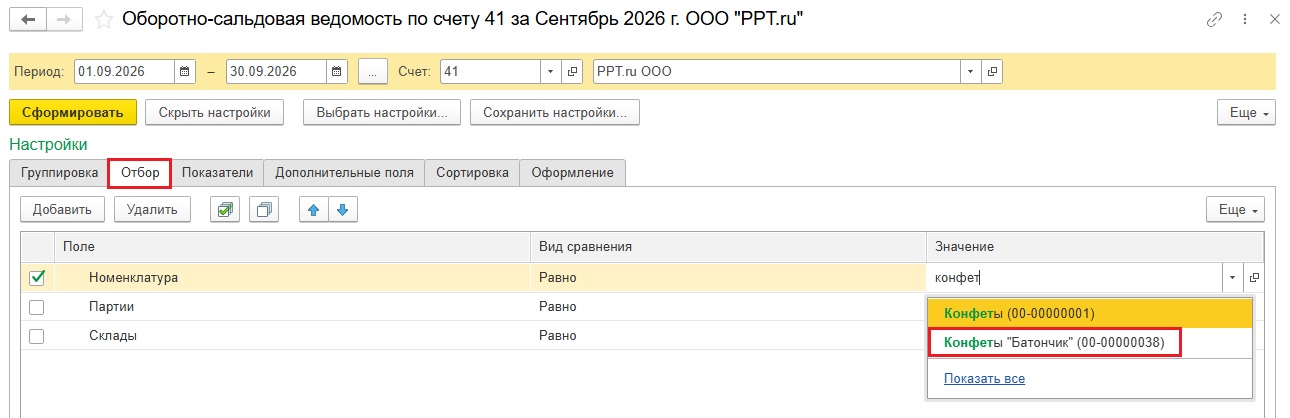Viewport: 1290px width, 418px height.
Task: Enable the Склады filter checkbox
Action: click(37, 336)
